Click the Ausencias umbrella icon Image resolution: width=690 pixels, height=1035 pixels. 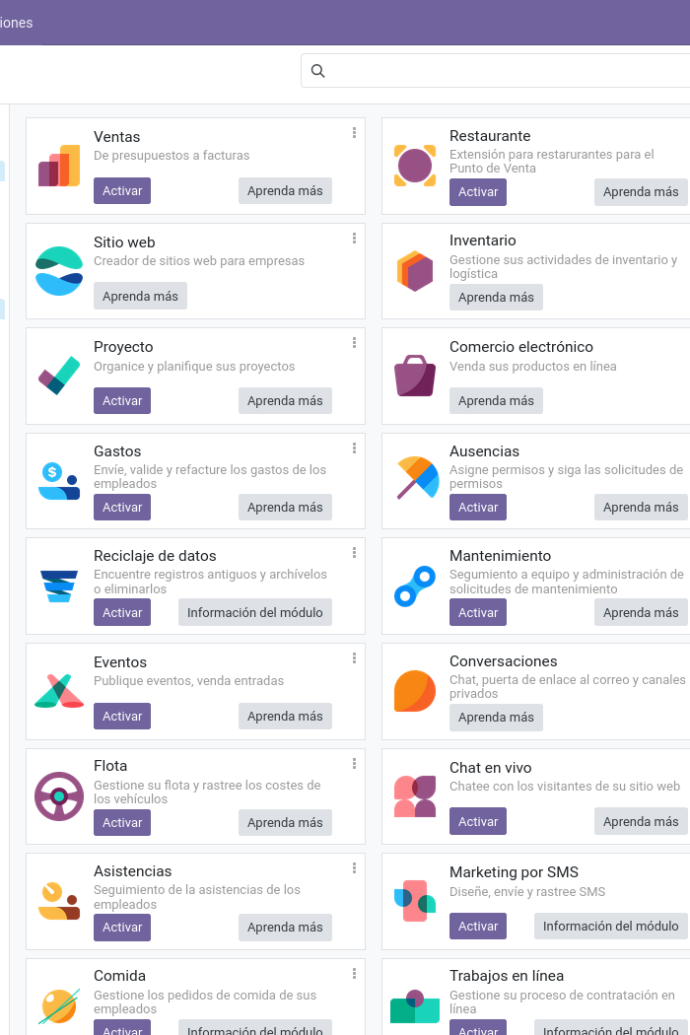(x=417, y=477)
